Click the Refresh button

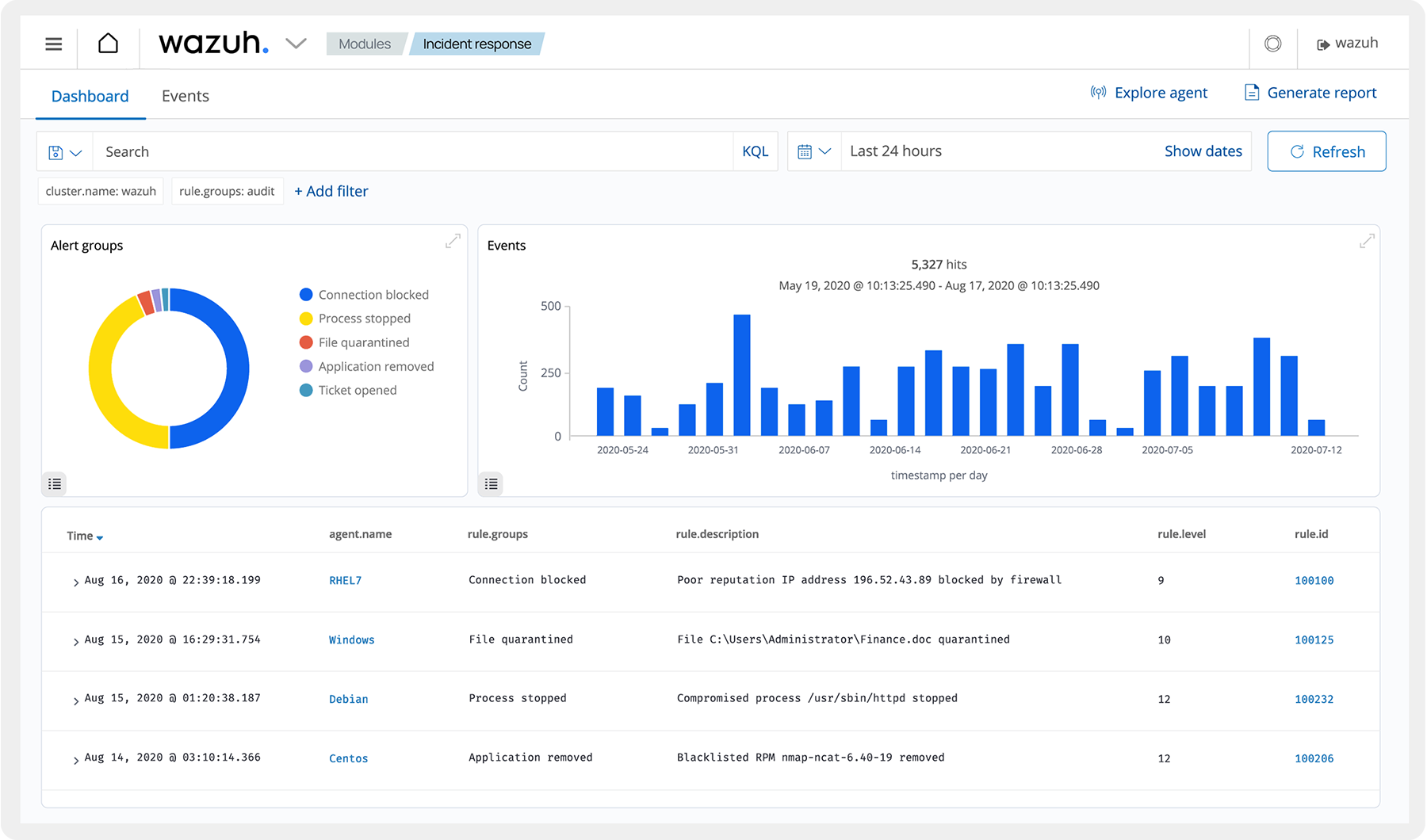pyautogui.click(x=1326, y=151)
